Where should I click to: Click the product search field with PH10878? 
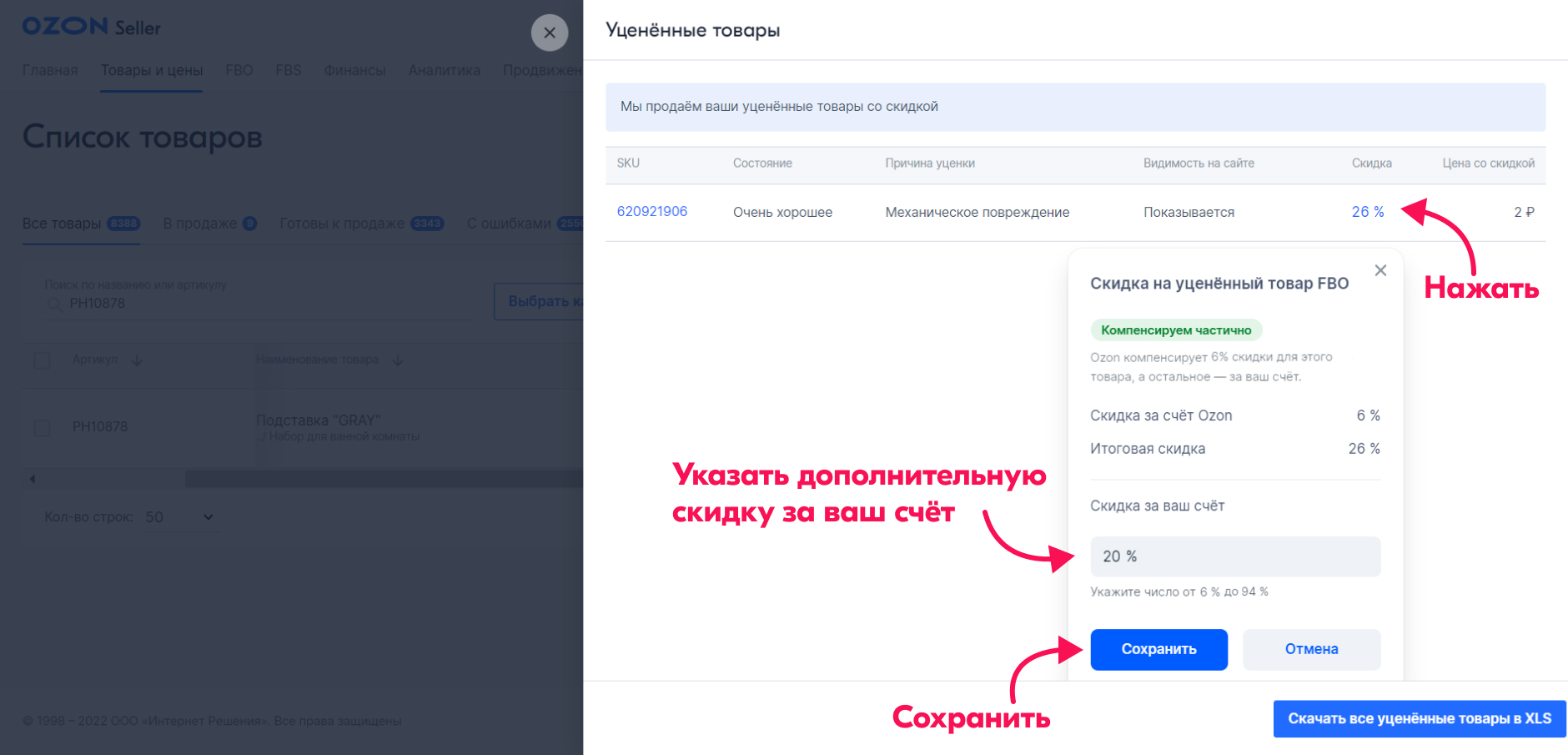tap(259, 303)
